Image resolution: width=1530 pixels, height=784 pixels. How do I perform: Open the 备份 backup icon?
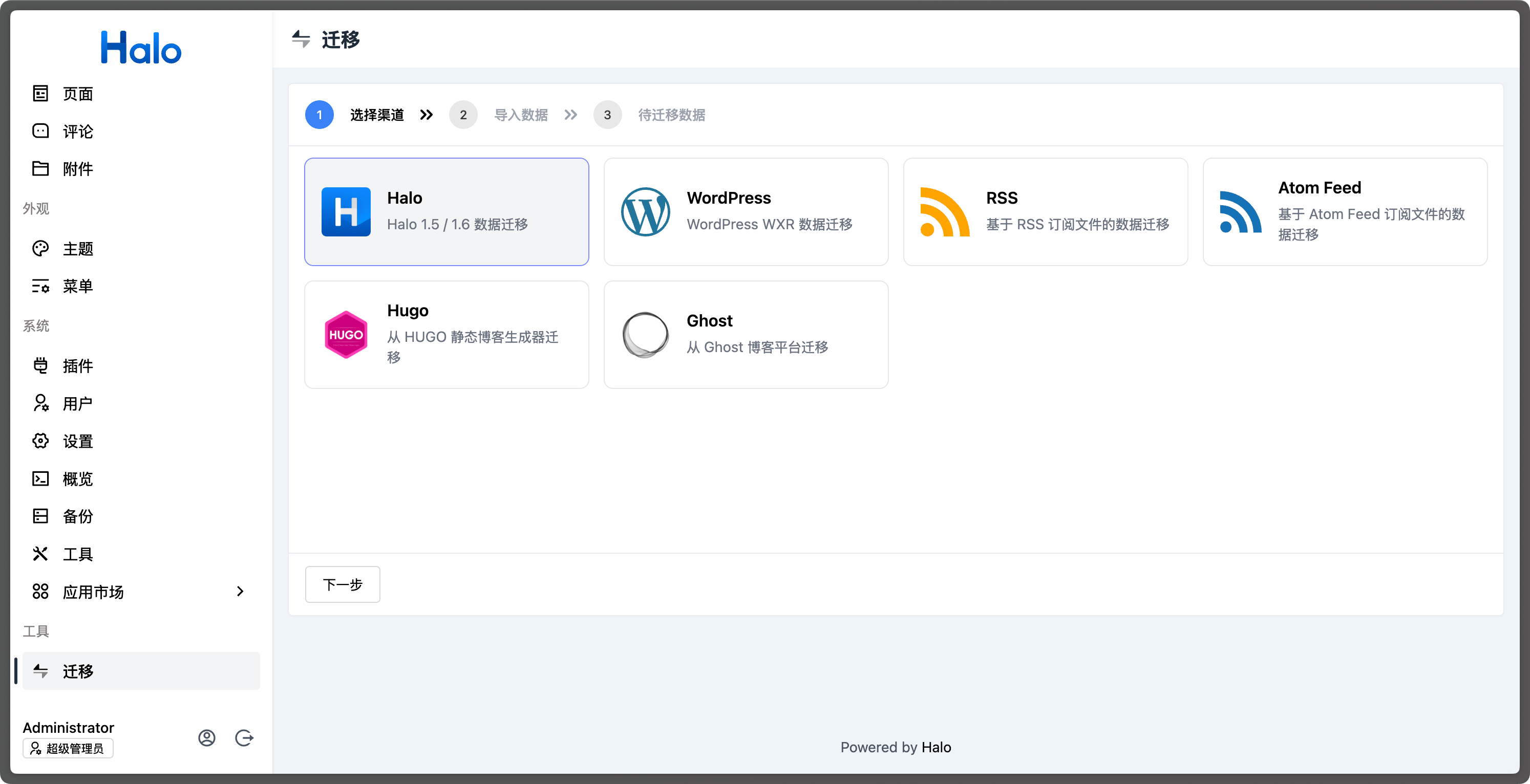[40, 516]
